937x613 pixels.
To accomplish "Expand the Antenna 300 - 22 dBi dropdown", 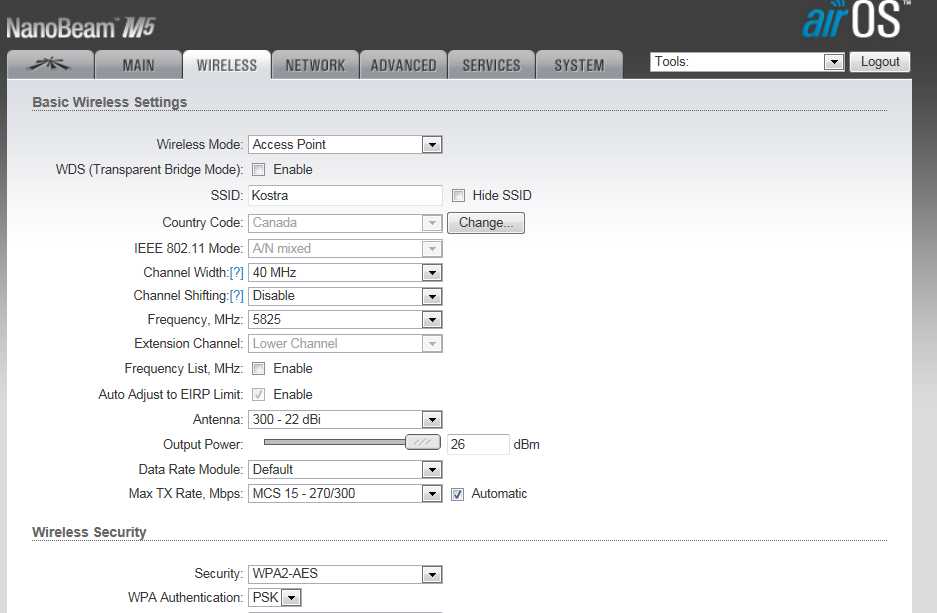I will tap(345, 419).
